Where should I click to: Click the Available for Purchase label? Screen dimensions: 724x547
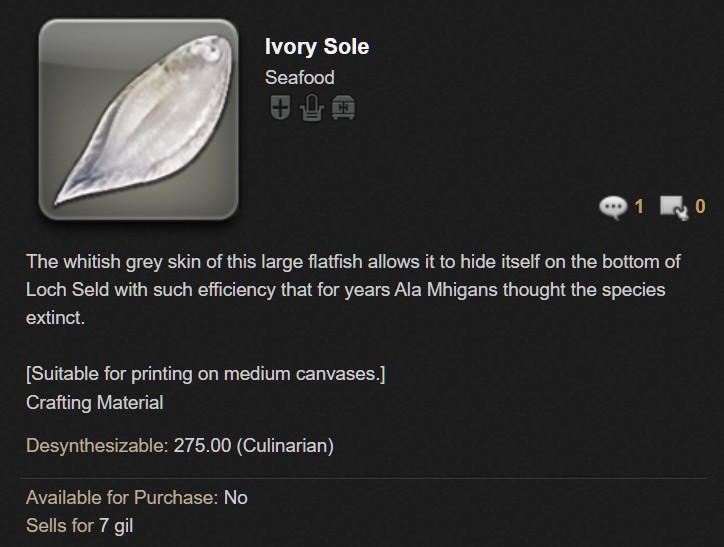121,497
